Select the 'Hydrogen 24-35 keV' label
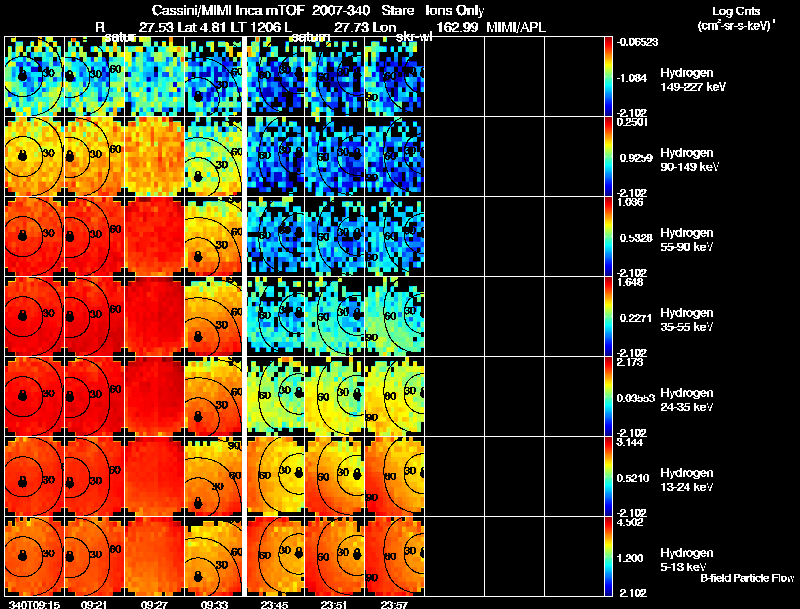800x609 pixels. tap(687, 400)
